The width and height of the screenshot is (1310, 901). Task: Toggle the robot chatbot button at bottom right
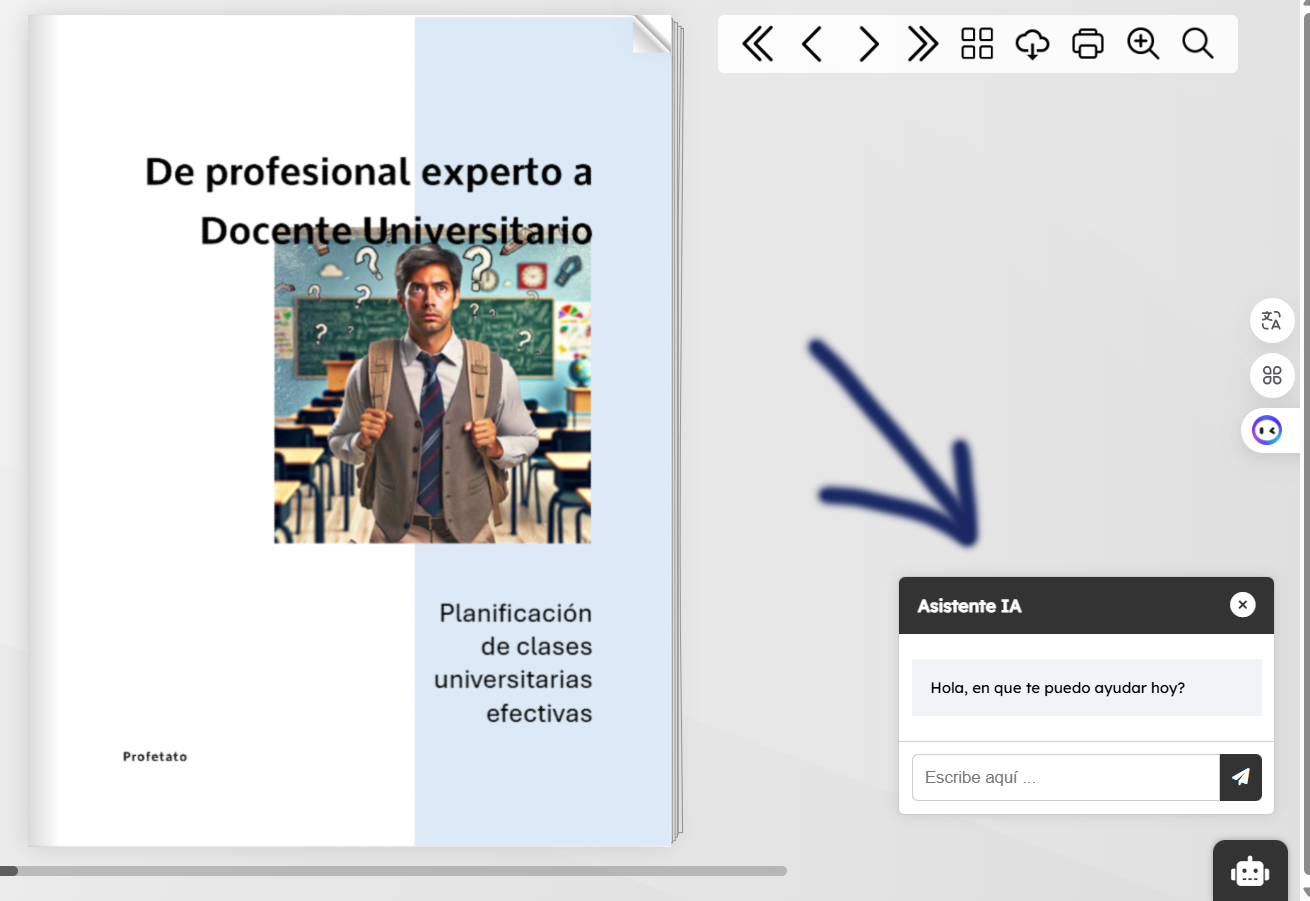tap(1250, 871)
